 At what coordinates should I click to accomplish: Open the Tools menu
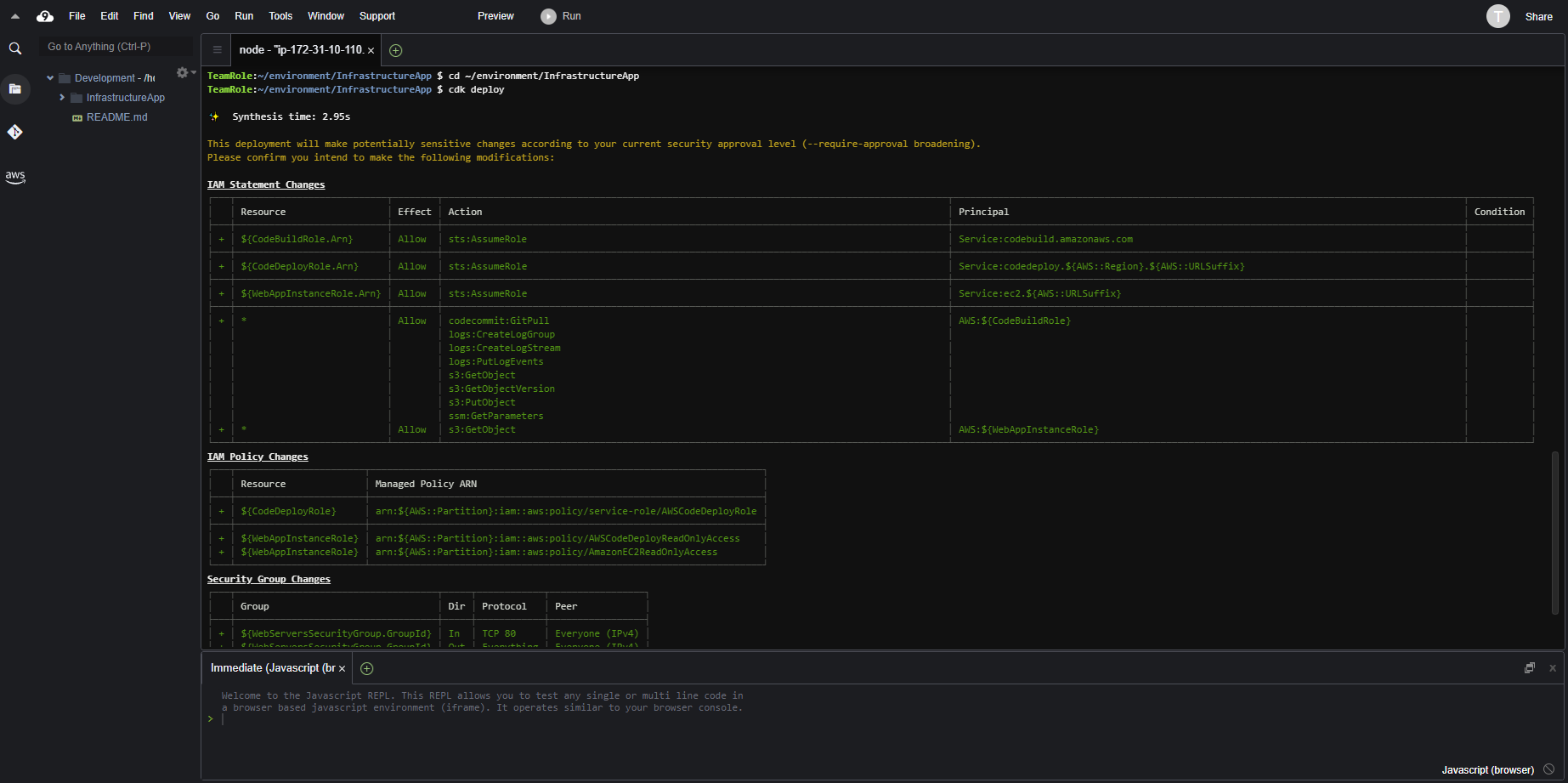coord(280,16)
